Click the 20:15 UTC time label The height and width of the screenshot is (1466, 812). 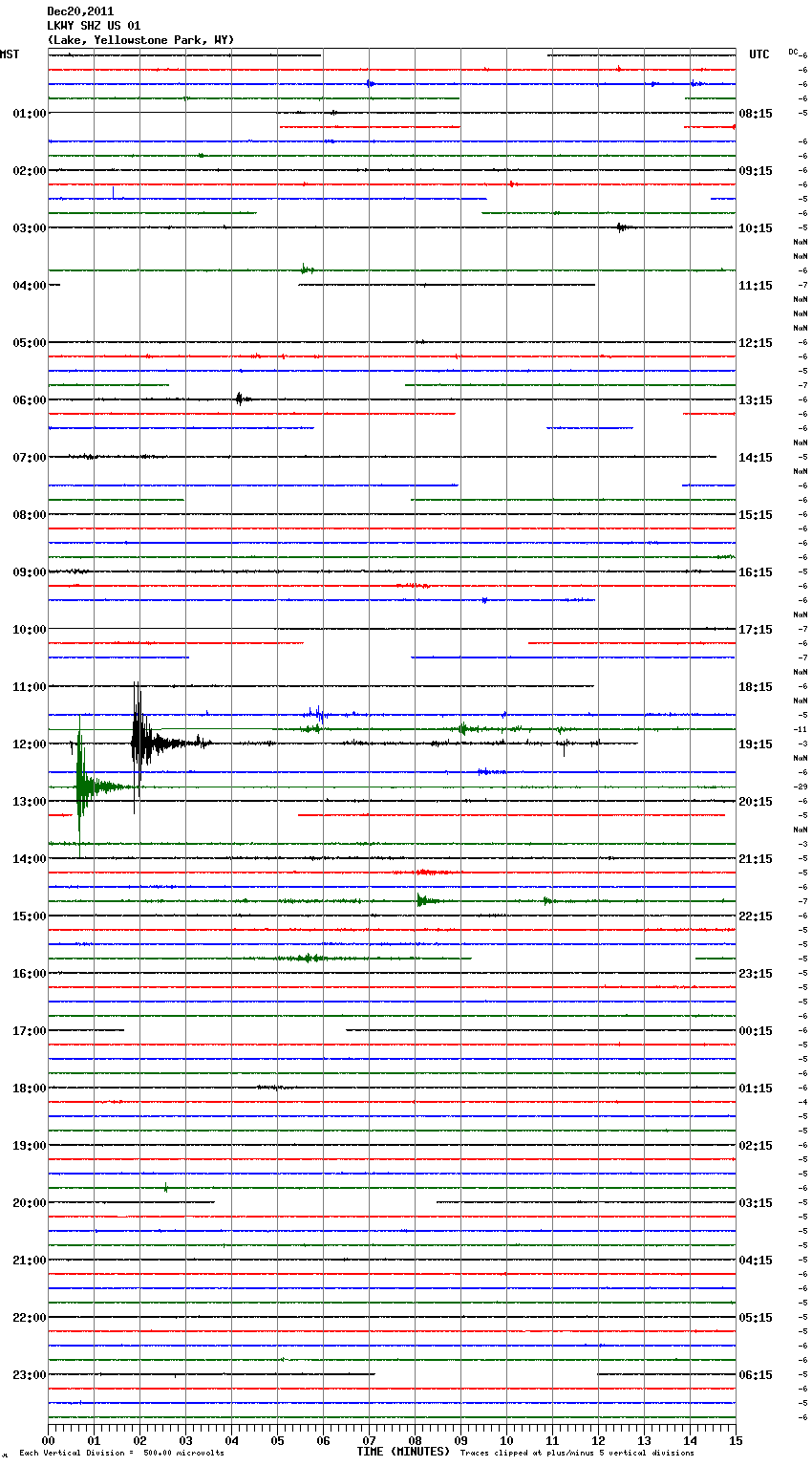click(x=756, y=802)
